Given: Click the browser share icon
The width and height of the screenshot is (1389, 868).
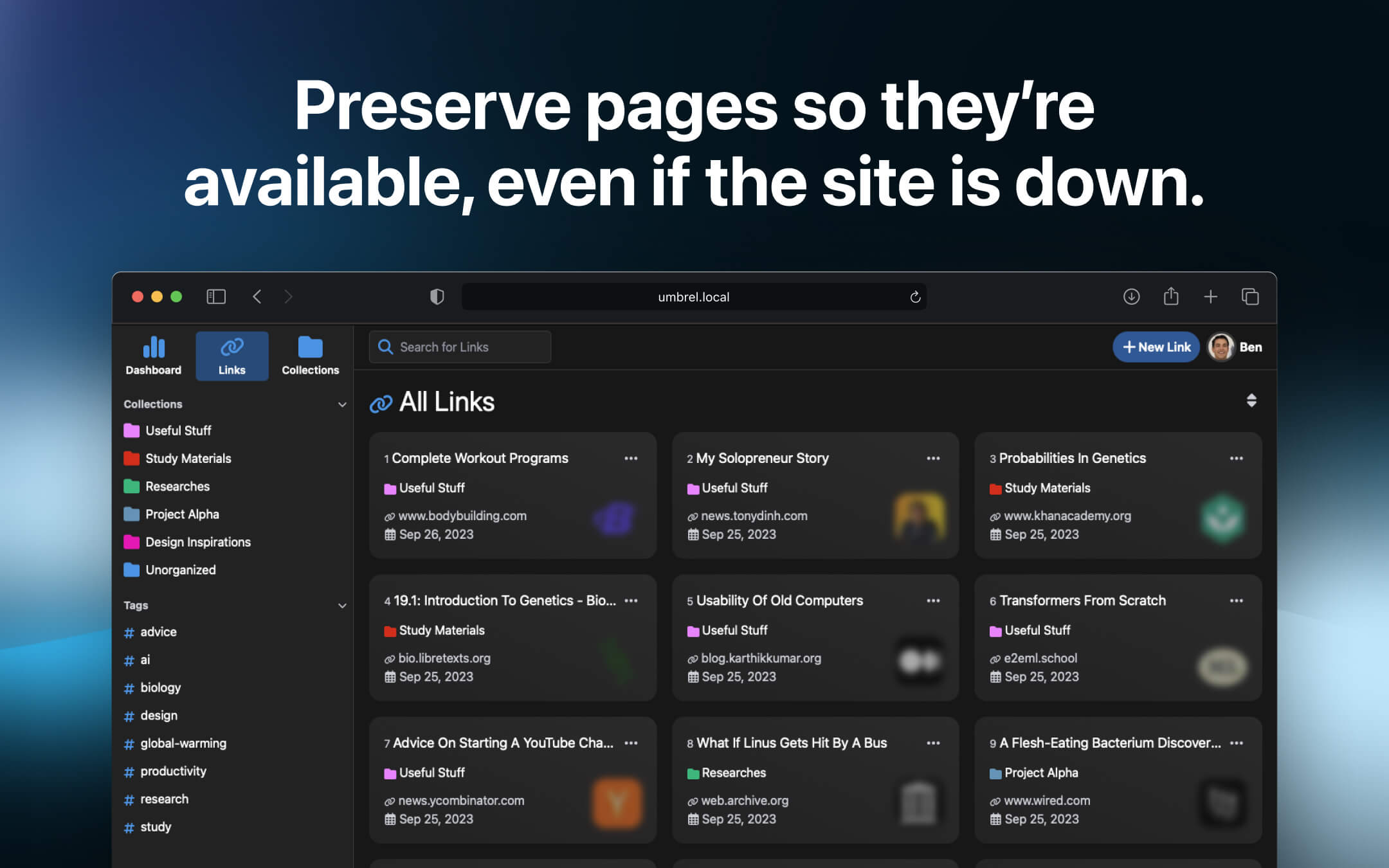Looking at the screenshot, I should point(1171,296).
